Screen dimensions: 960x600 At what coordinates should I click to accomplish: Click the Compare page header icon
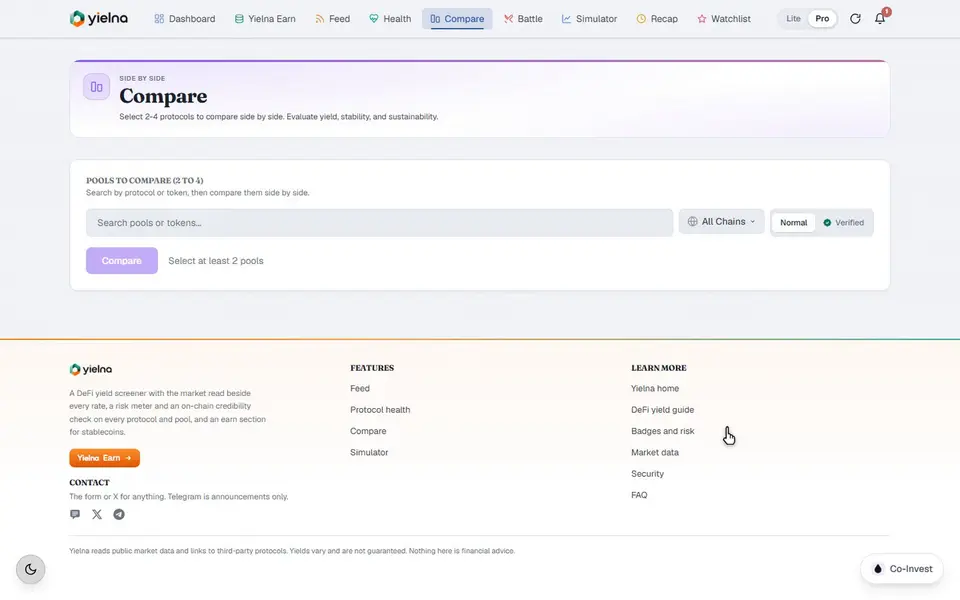(97, 87)
